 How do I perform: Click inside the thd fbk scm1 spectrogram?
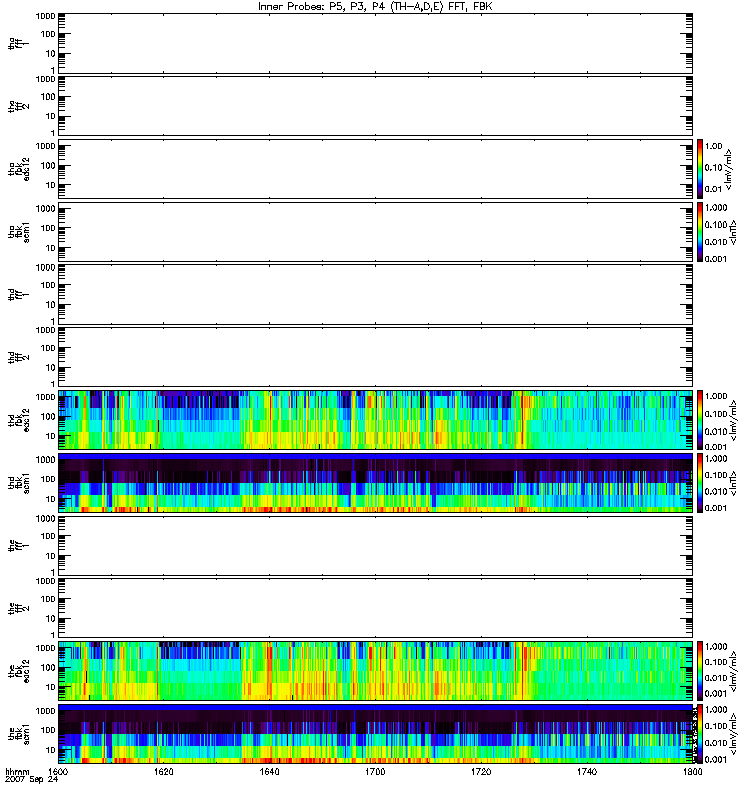click(376, 483)
